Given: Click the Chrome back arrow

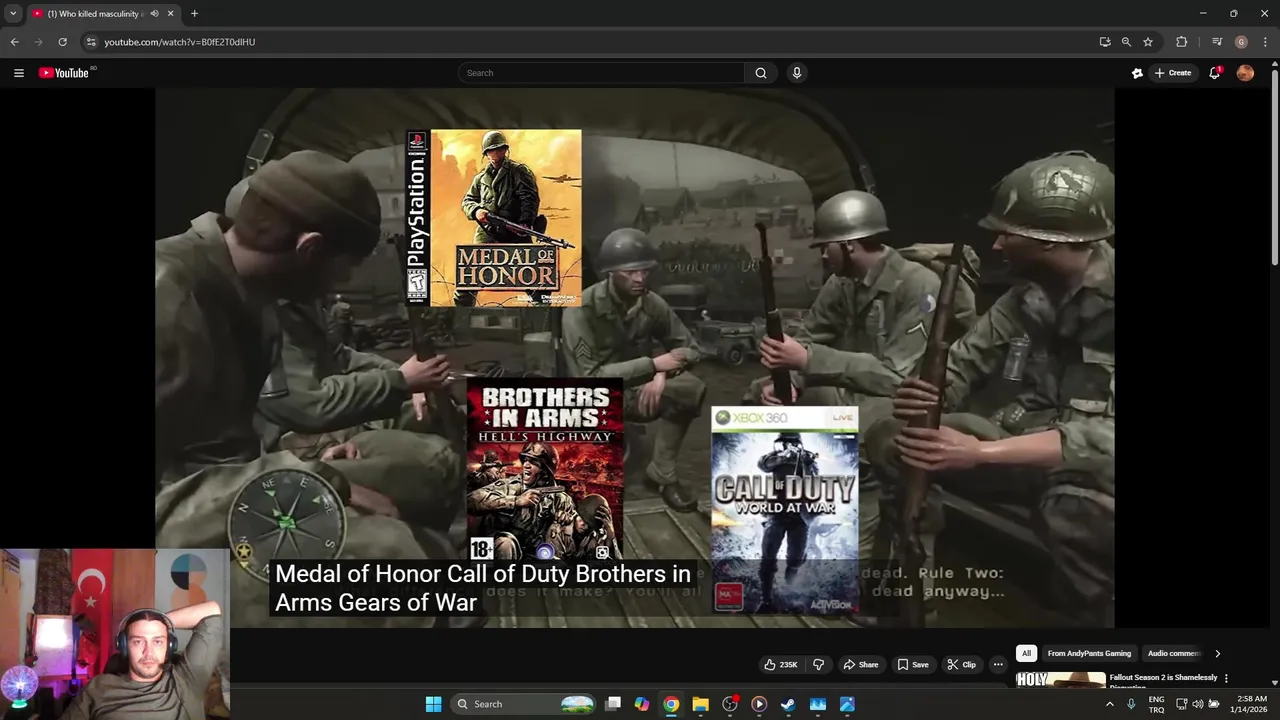Looking at the screenshot, I should tap(14, 42).
